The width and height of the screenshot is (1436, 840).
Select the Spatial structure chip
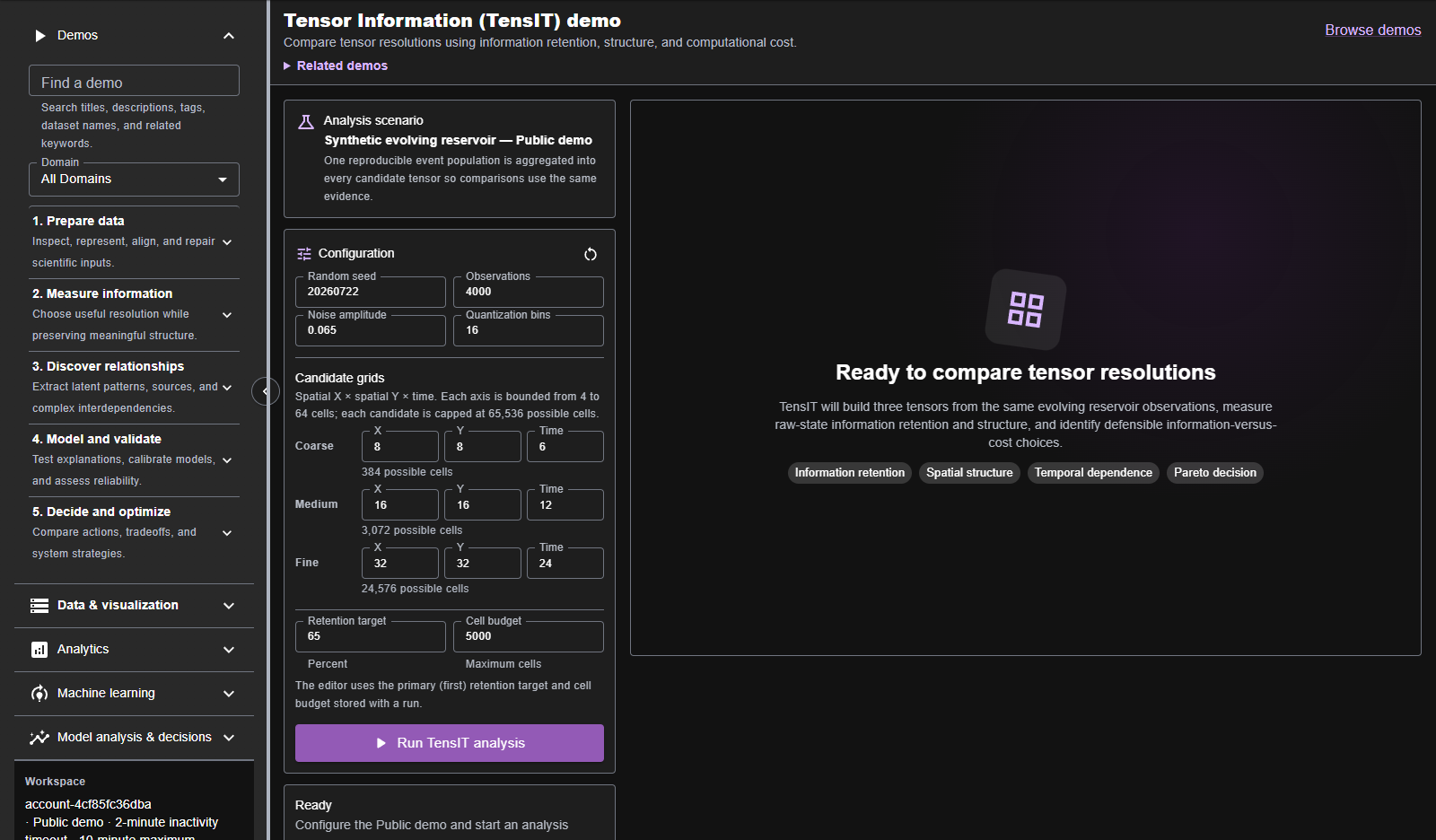pos(969,473)
